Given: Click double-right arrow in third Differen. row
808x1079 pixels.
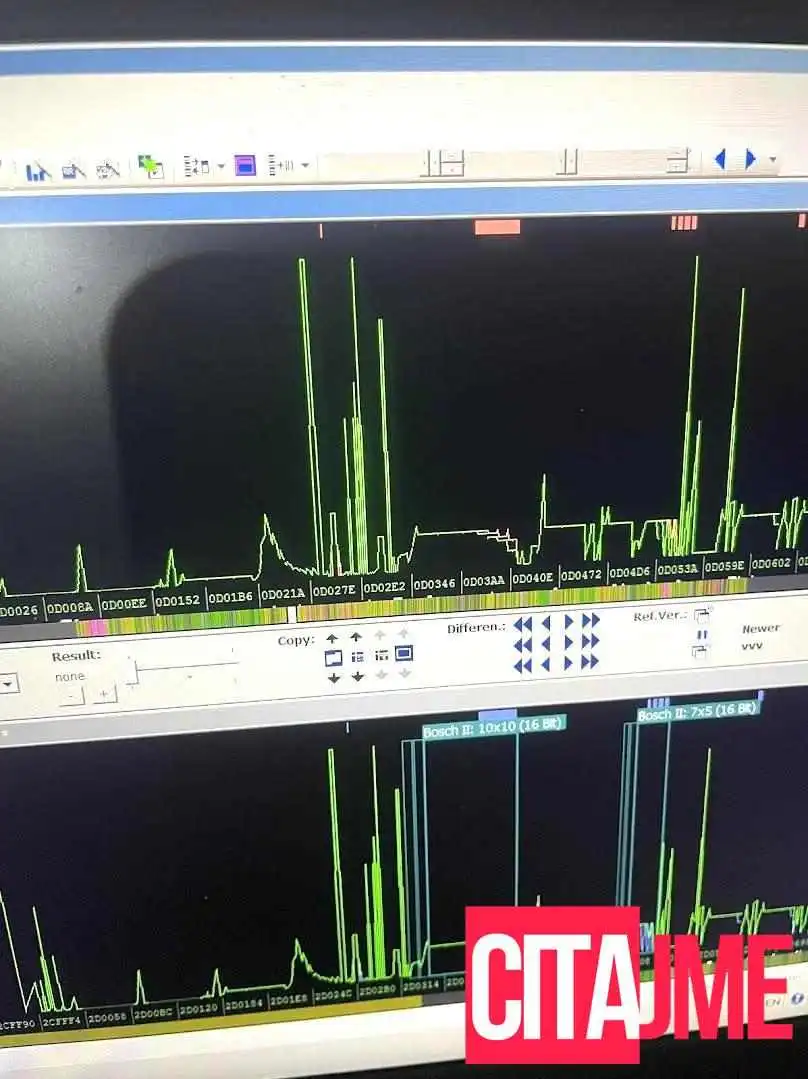Looking at the screenshot, I should click(x=591, y=662).
